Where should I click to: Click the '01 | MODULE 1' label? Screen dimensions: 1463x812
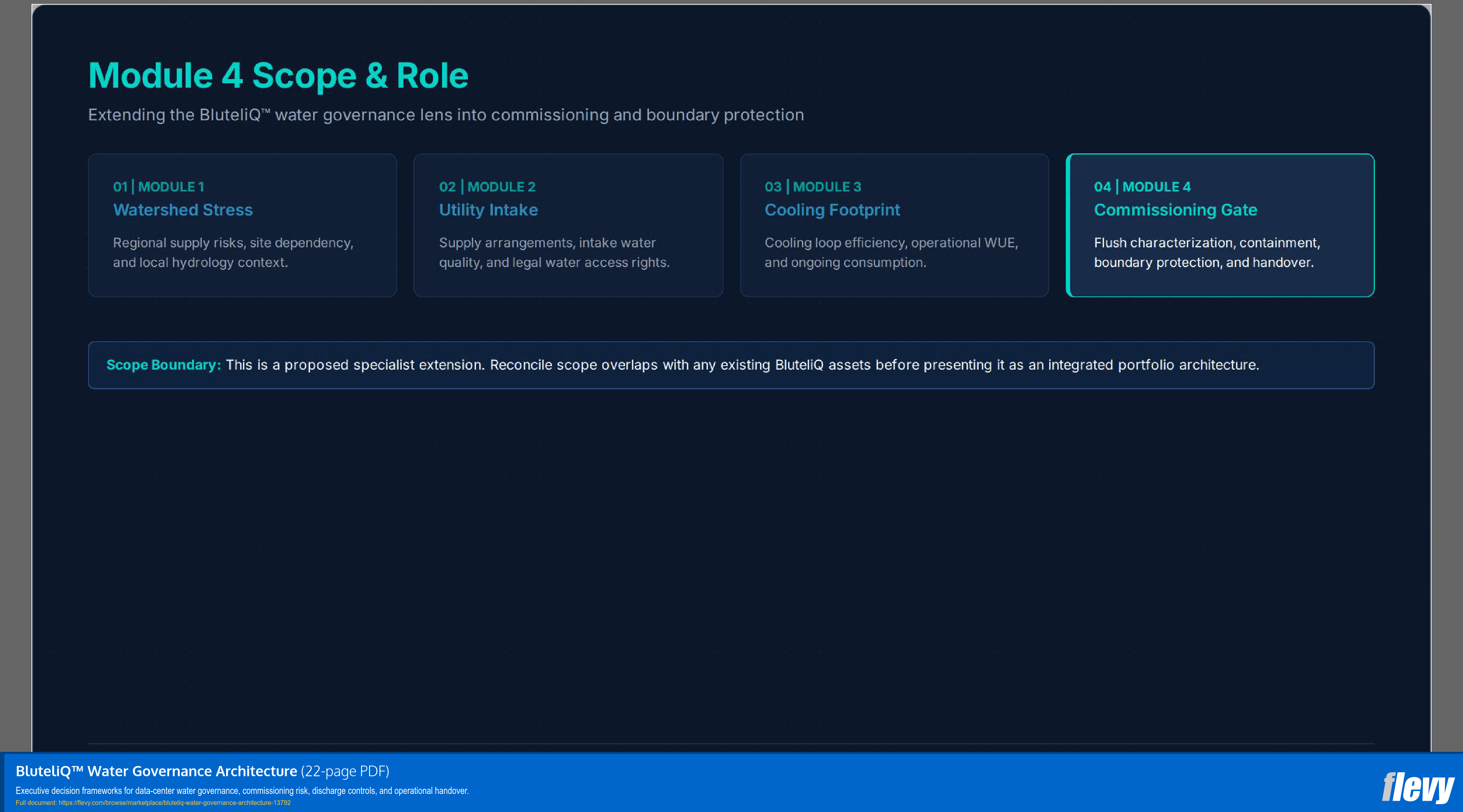coord(158,187)
